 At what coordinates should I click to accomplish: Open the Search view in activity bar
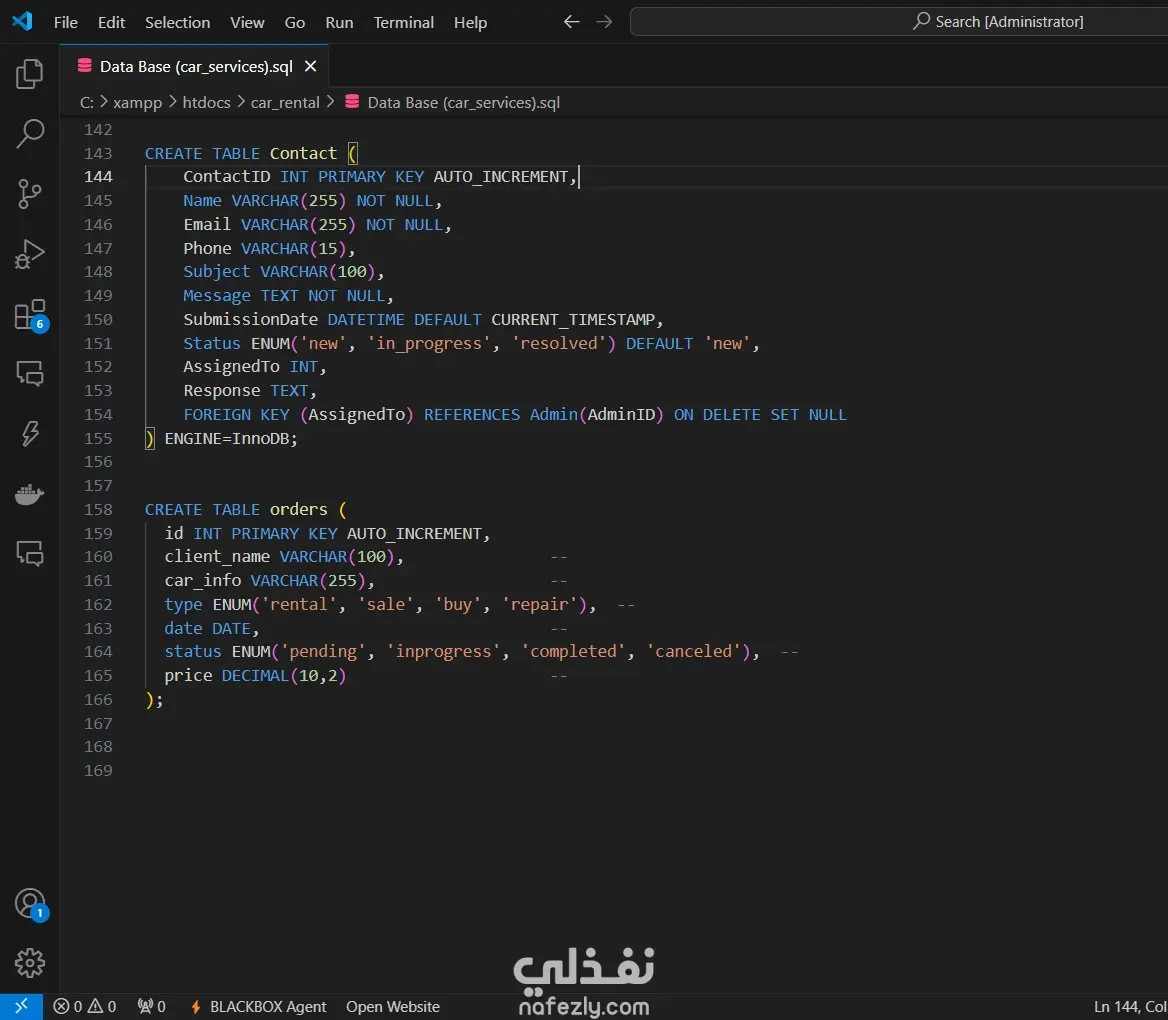(30, 134)
